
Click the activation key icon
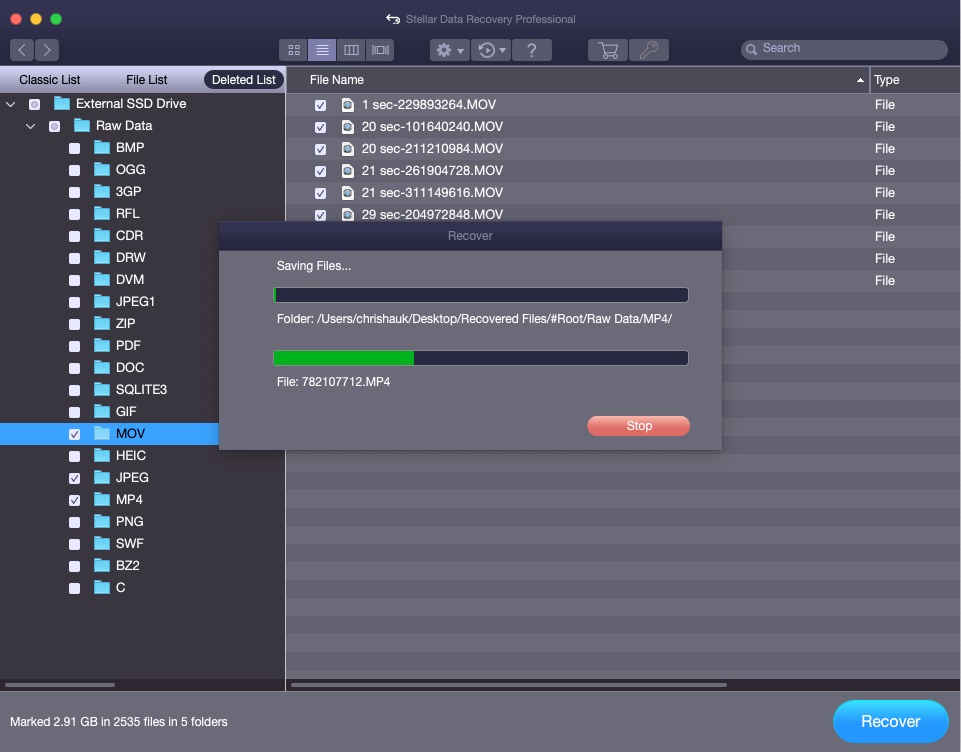coord(650,50)
